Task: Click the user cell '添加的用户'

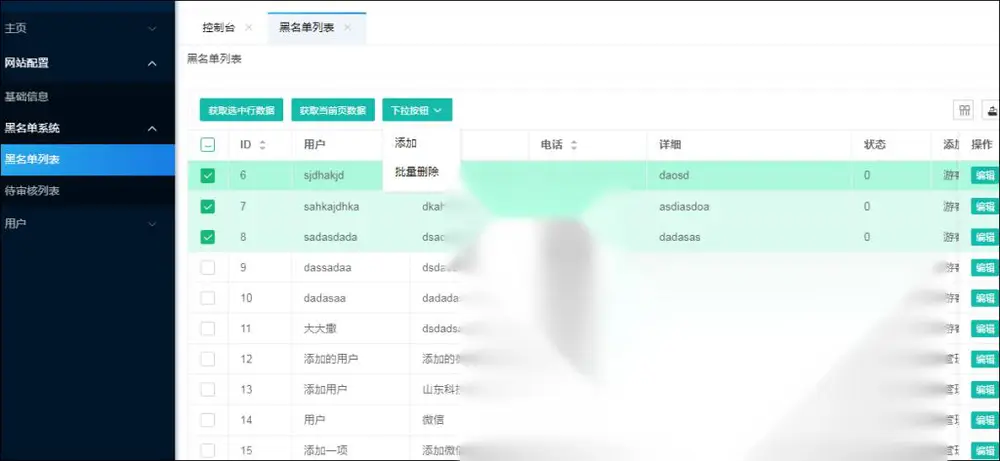Action: [x=331, y=359]
